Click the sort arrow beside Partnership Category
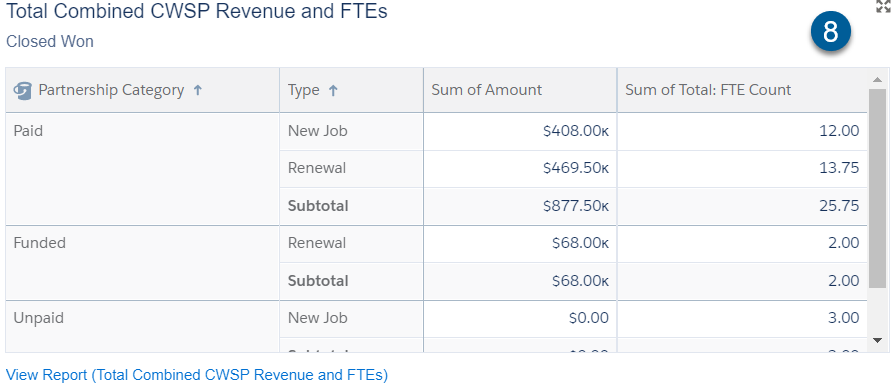Image resolution: width=895 pixels, height=390 pixels. [x=197, y=90]
